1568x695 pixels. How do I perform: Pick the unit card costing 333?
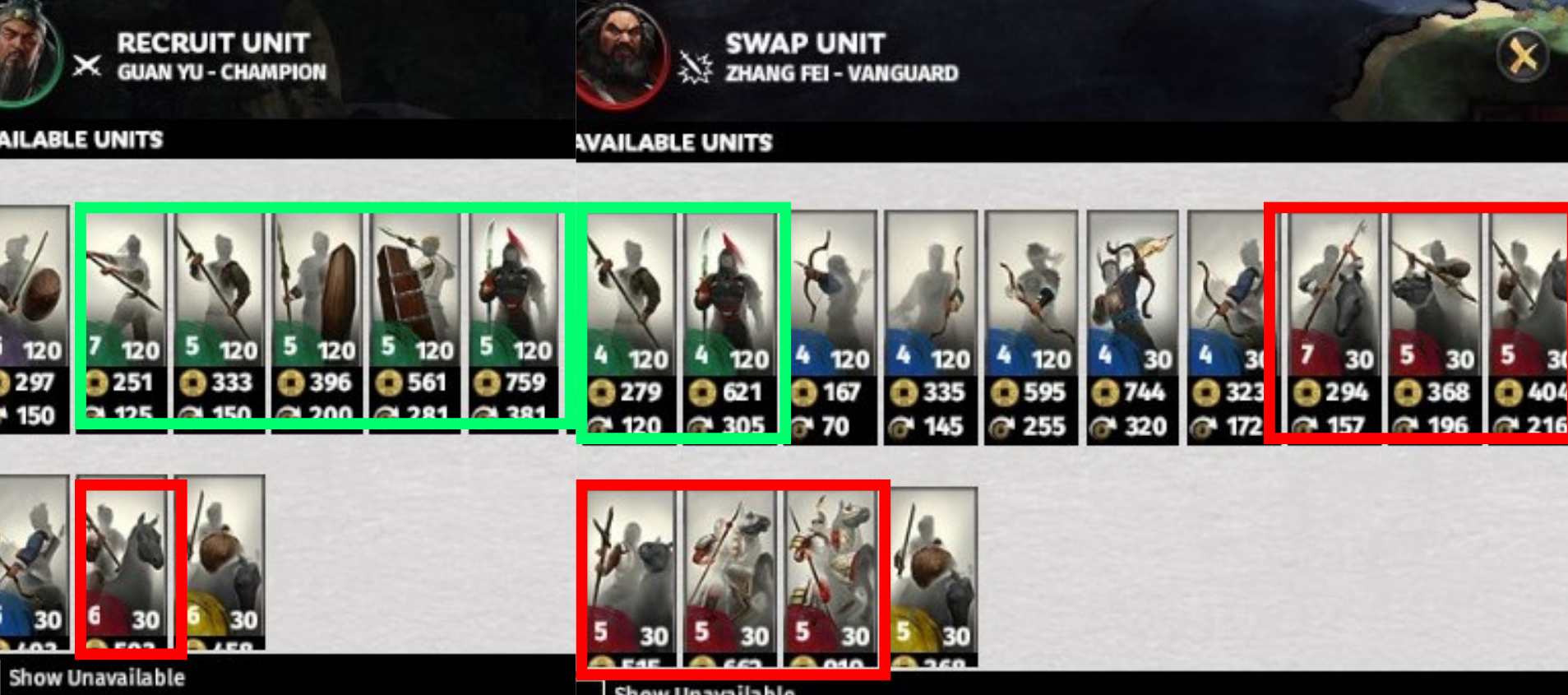point(219,317)
